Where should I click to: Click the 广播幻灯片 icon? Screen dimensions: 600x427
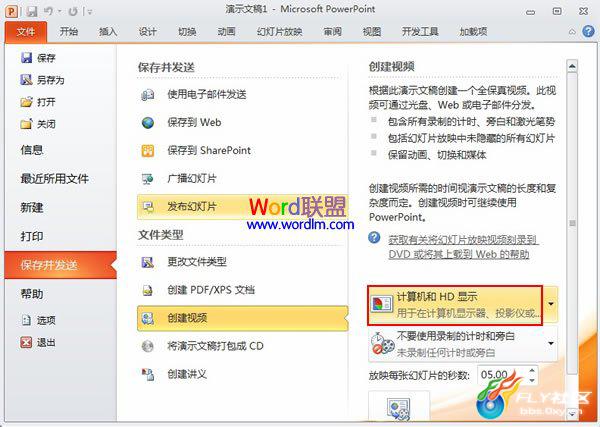coord(148,178)
